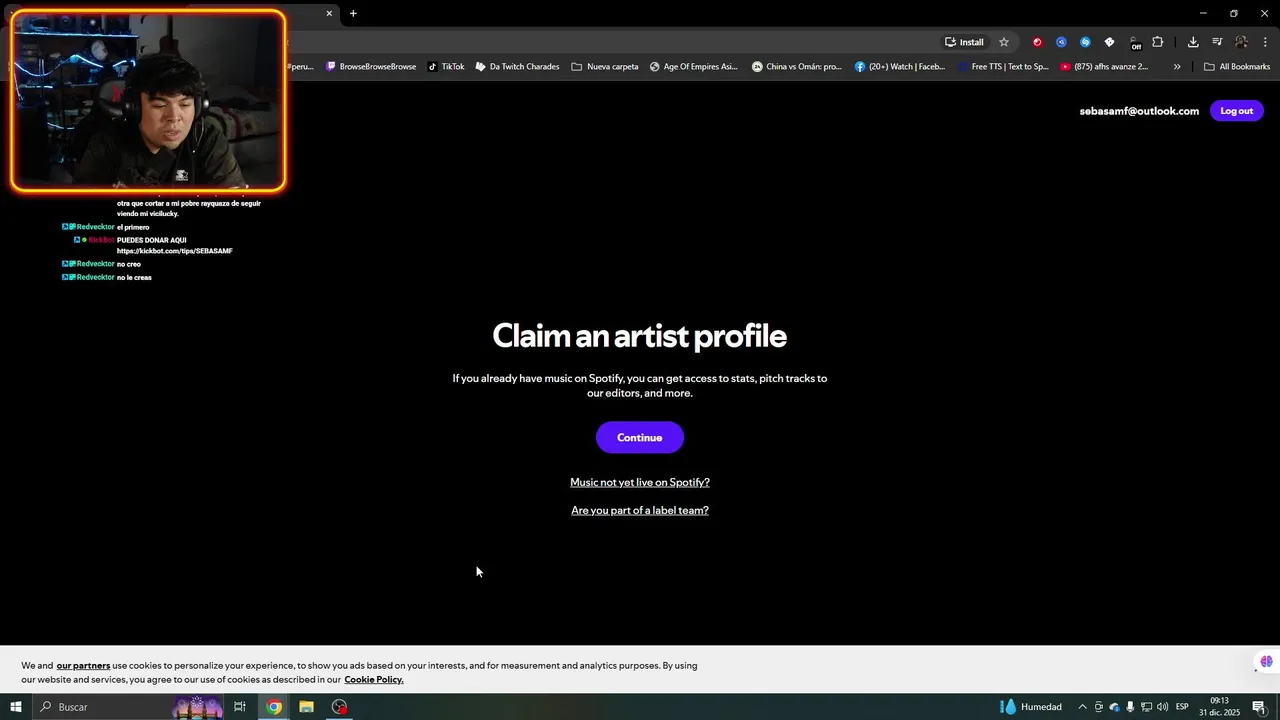Click the Buscar taskbar search box
Viewport: 1280px width, 720px height.
point(130,707)
